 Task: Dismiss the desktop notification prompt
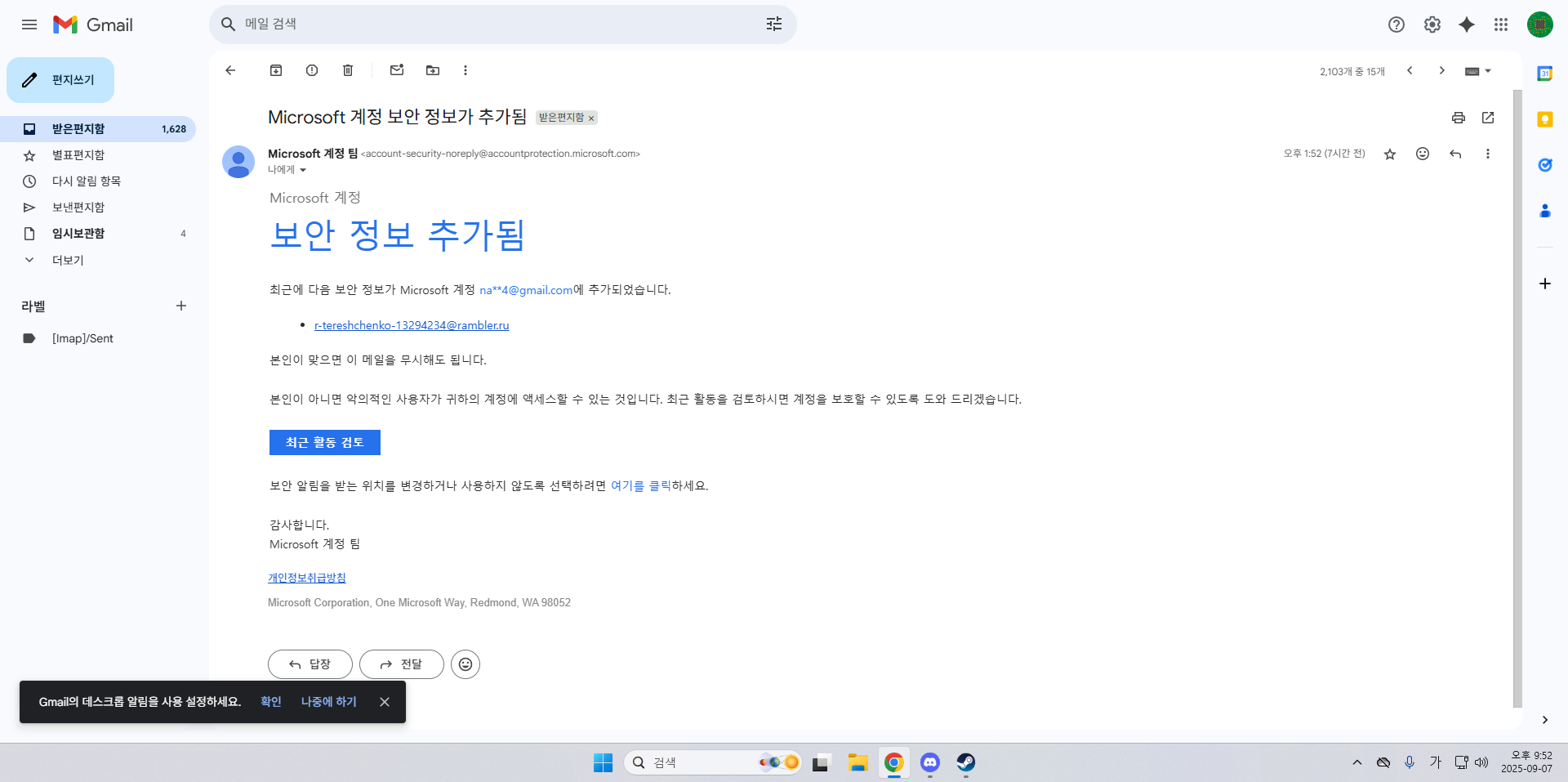click(385, 702)
